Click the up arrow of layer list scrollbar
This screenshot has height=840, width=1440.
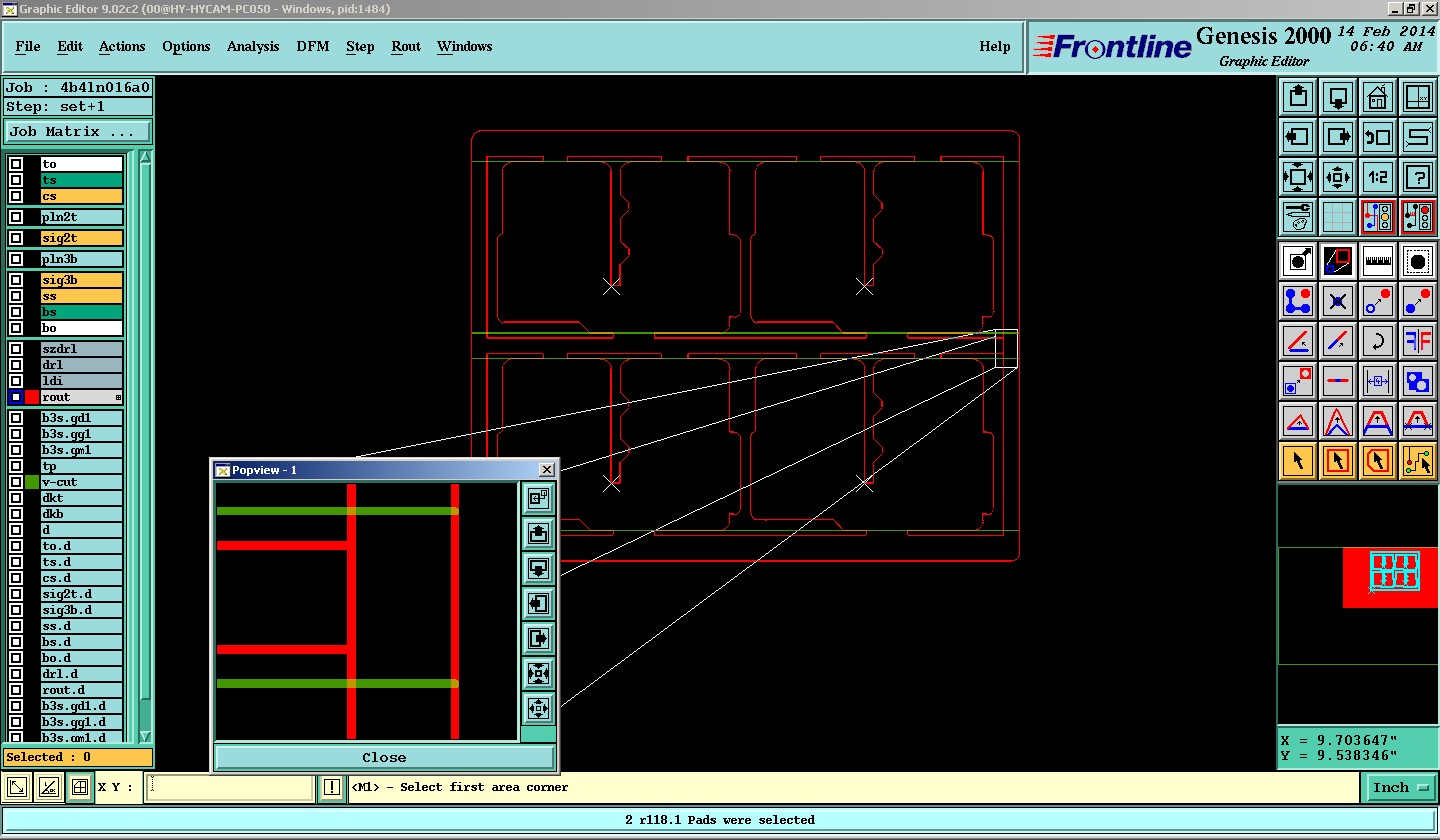pyautogui.click(x=145, y=157)
